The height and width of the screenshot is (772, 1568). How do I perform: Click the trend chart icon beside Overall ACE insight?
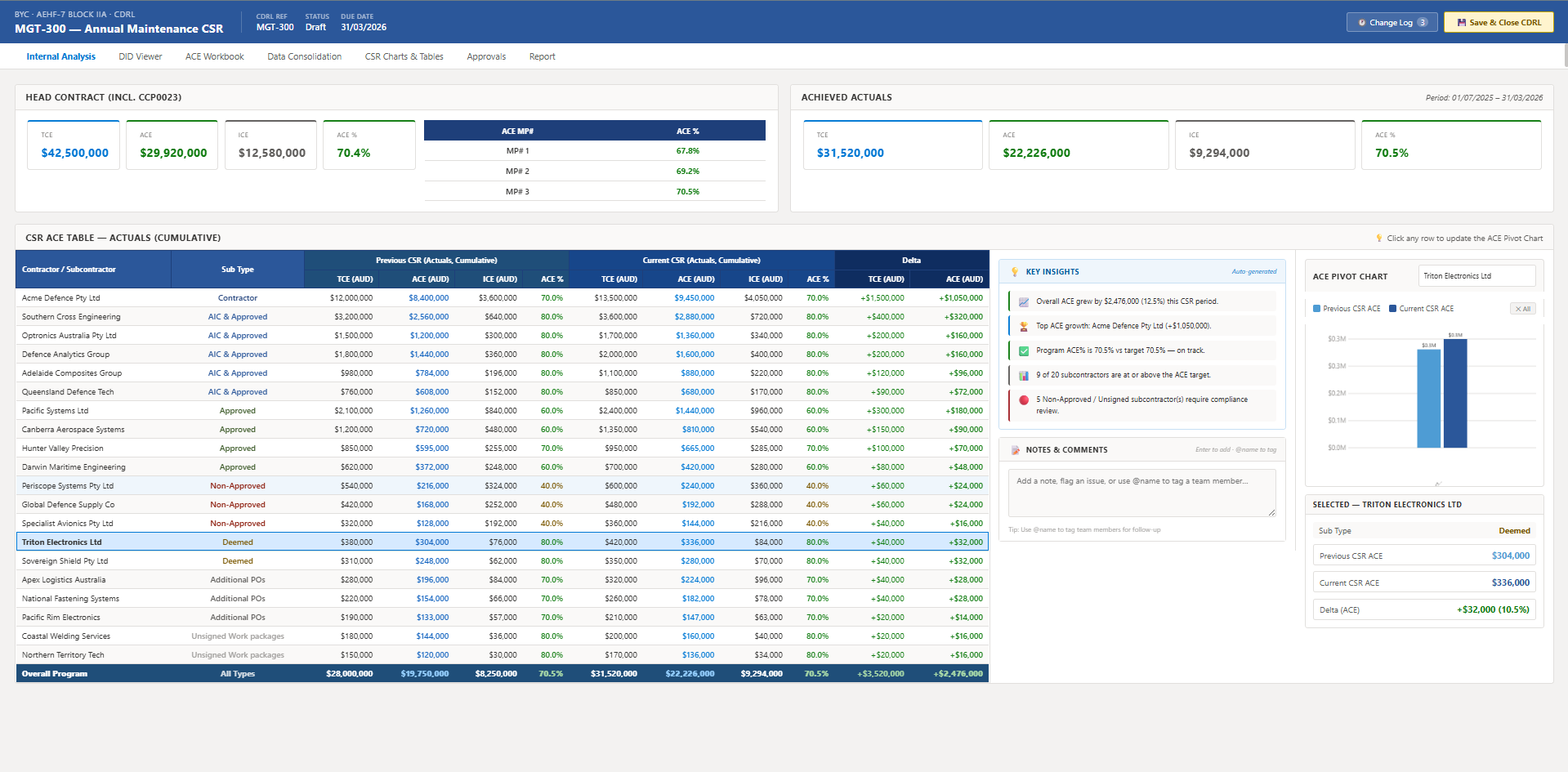pyautogui.click(x=1024, y=301)
